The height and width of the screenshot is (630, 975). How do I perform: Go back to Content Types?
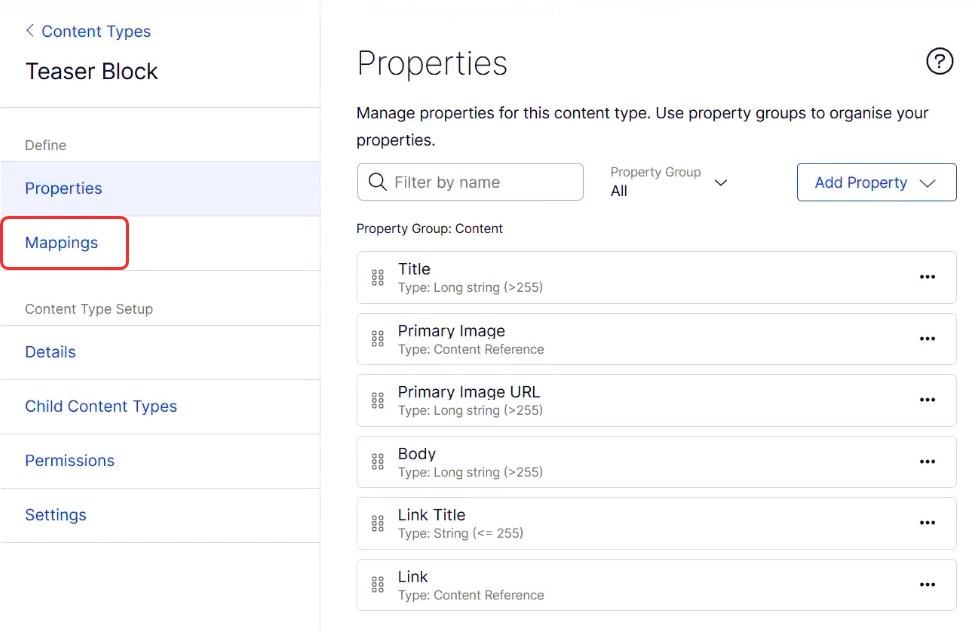pos(88,31)
